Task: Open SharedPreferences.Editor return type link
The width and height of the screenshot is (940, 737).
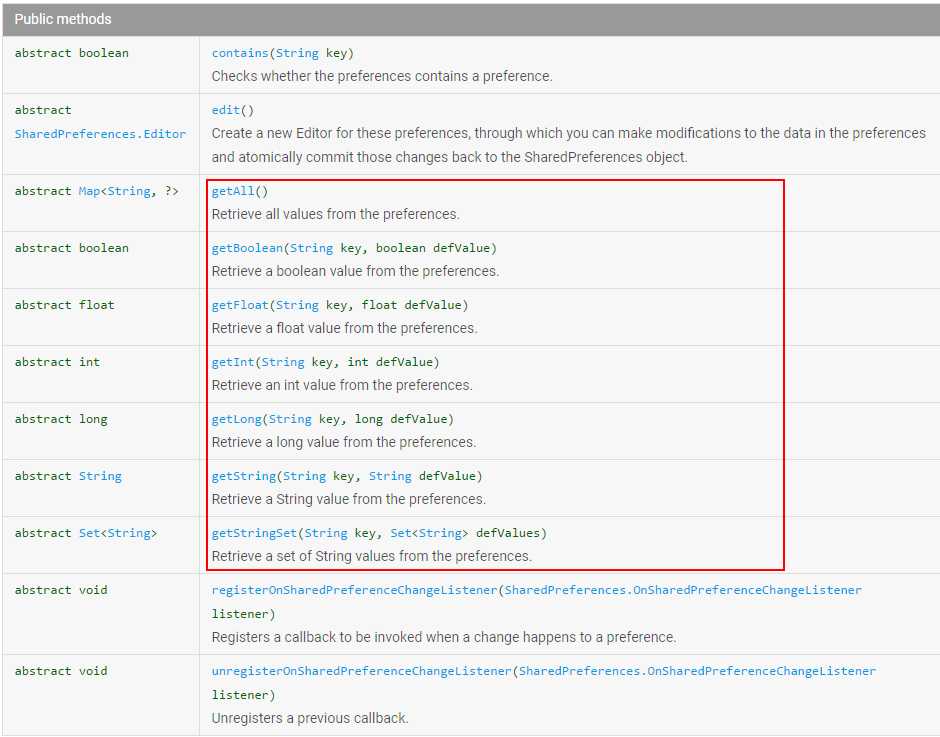Action: (100, 134)
